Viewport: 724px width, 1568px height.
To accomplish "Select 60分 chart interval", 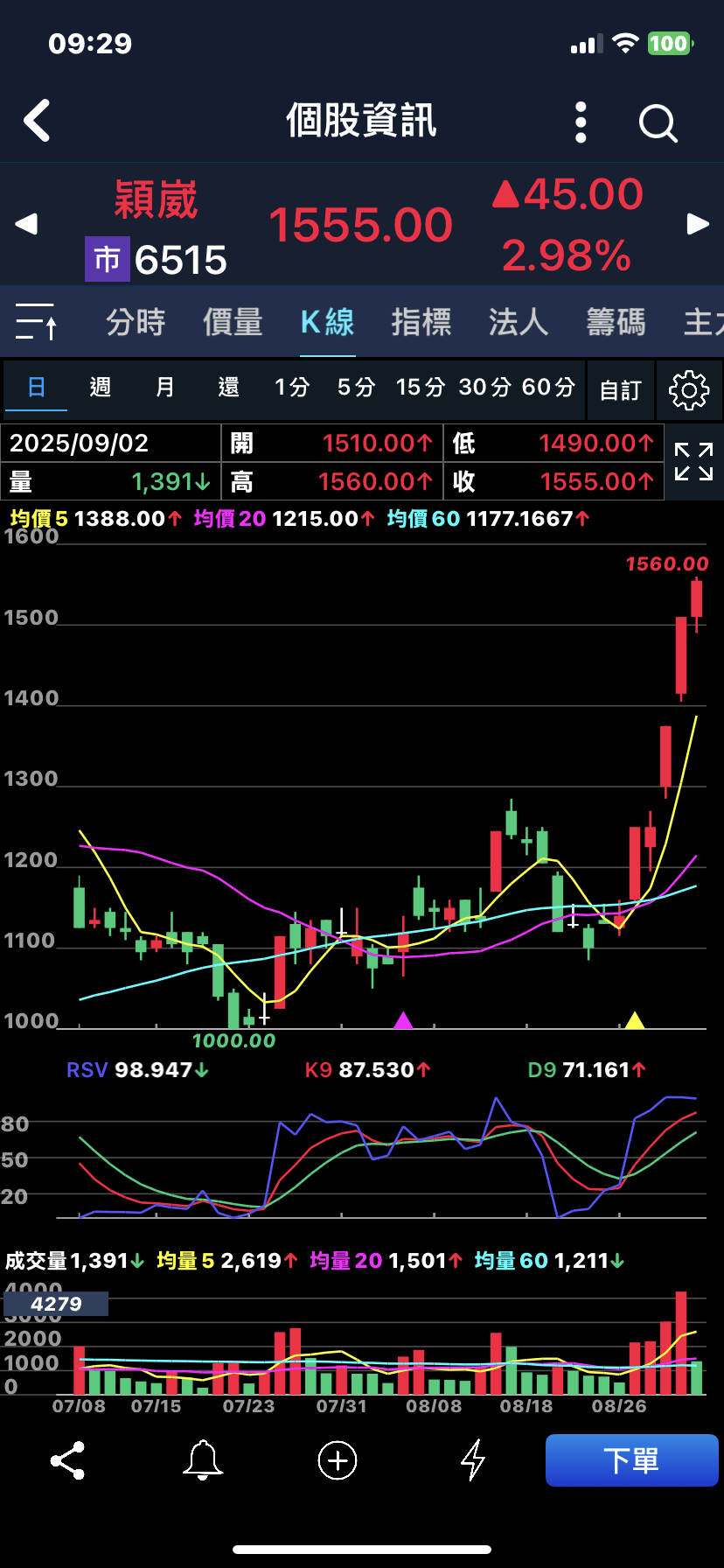I will (548, 387).
